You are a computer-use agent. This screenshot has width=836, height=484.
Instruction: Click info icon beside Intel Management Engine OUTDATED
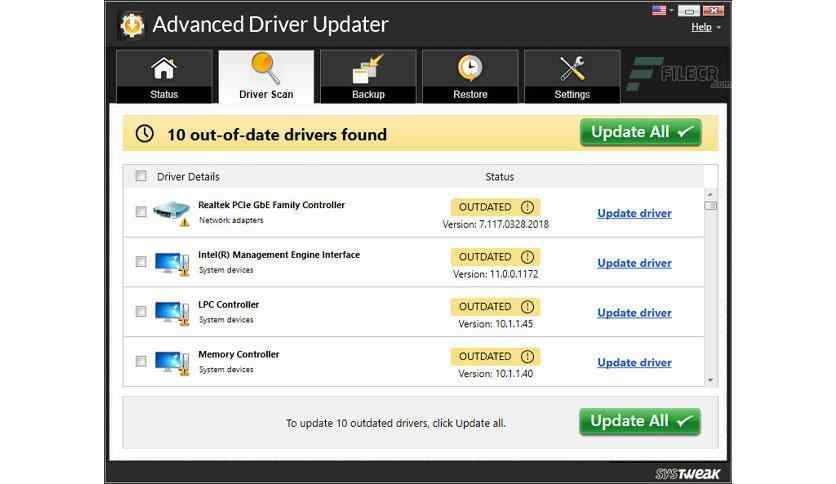tap(528, 257)
